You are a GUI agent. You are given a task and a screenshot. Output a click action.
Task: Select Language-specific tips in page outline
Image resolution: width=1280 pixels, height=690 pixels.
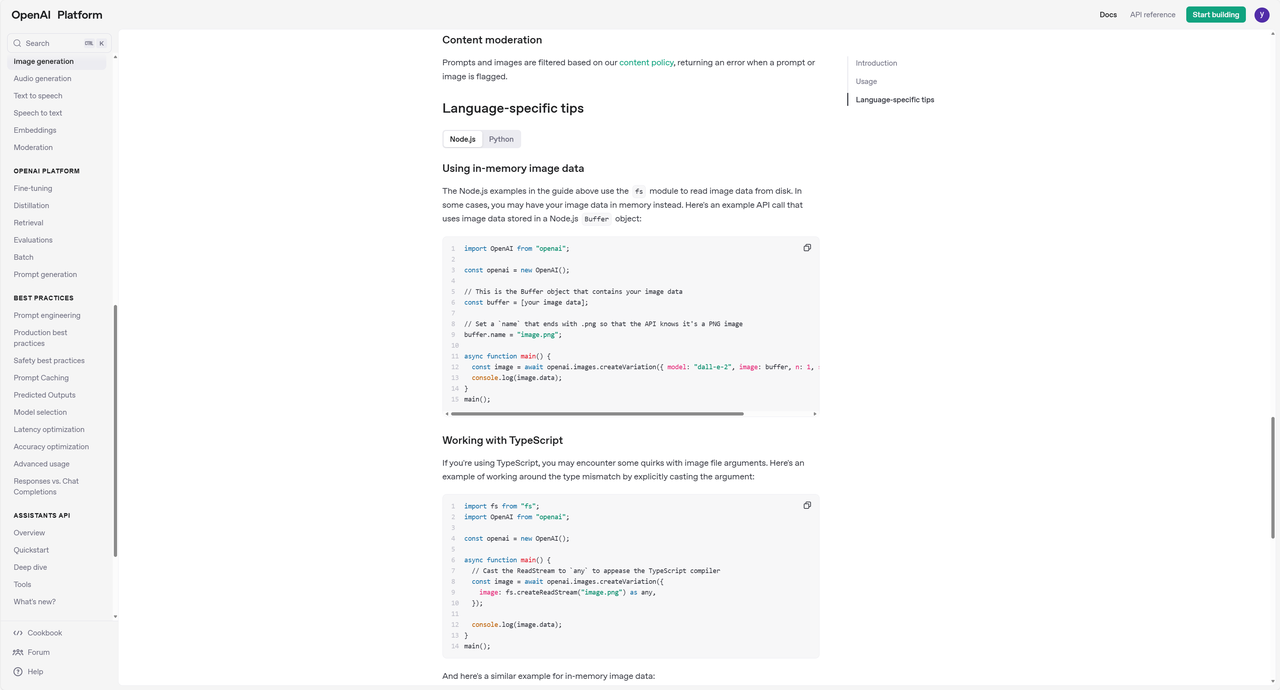pyautogui.click(x=895, y=100)
